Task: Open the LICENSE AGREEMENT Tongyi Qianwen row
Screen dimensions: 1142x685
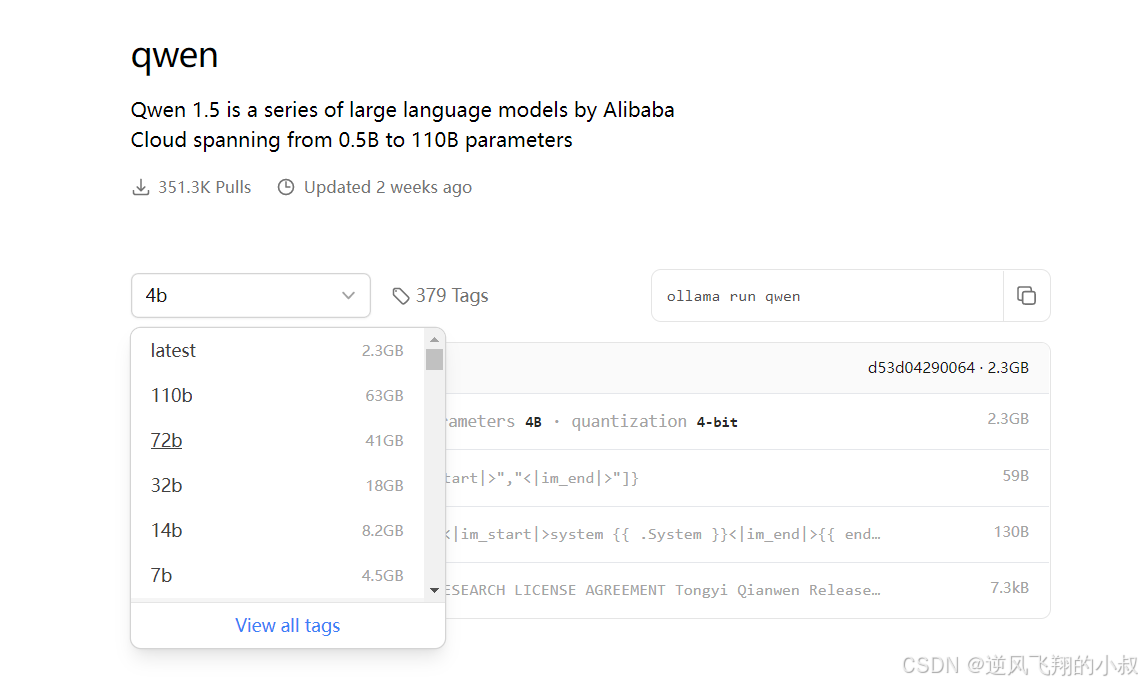Action: point(747,590)
